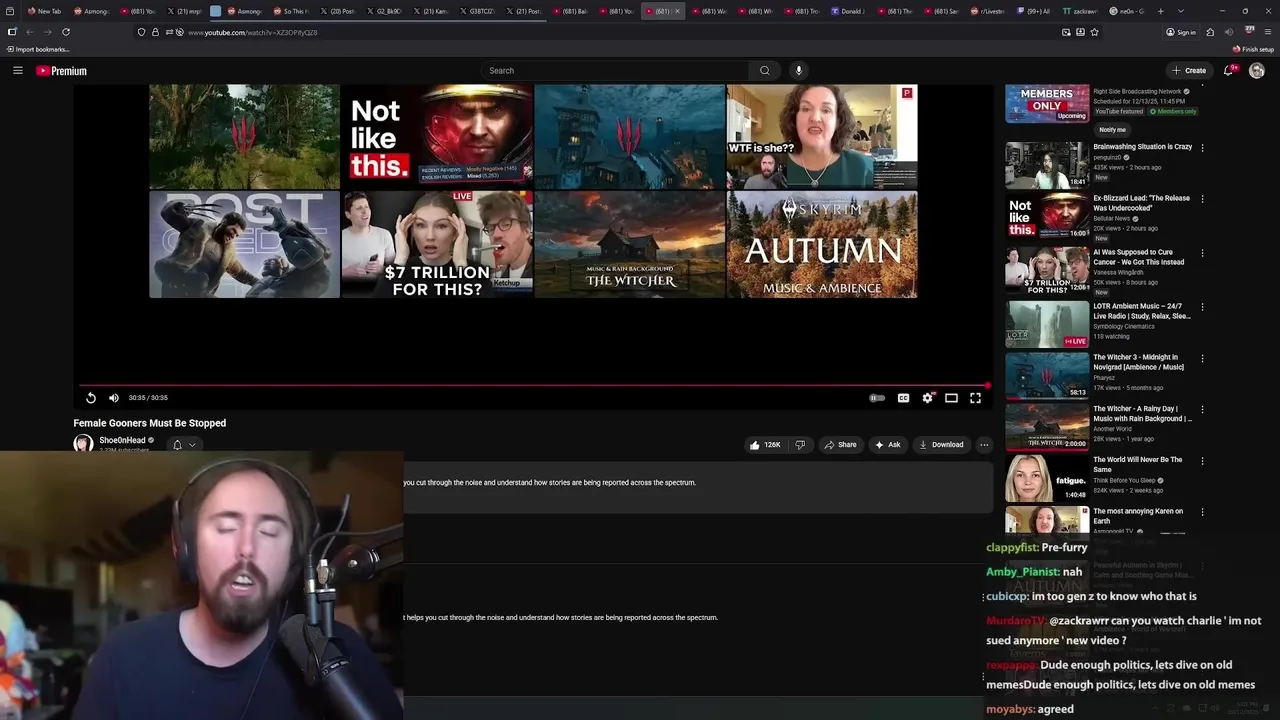Open the Skyrim Autumn end-screen video
The width and height of the screenshot is (1280, 720).
pos(822,245)
